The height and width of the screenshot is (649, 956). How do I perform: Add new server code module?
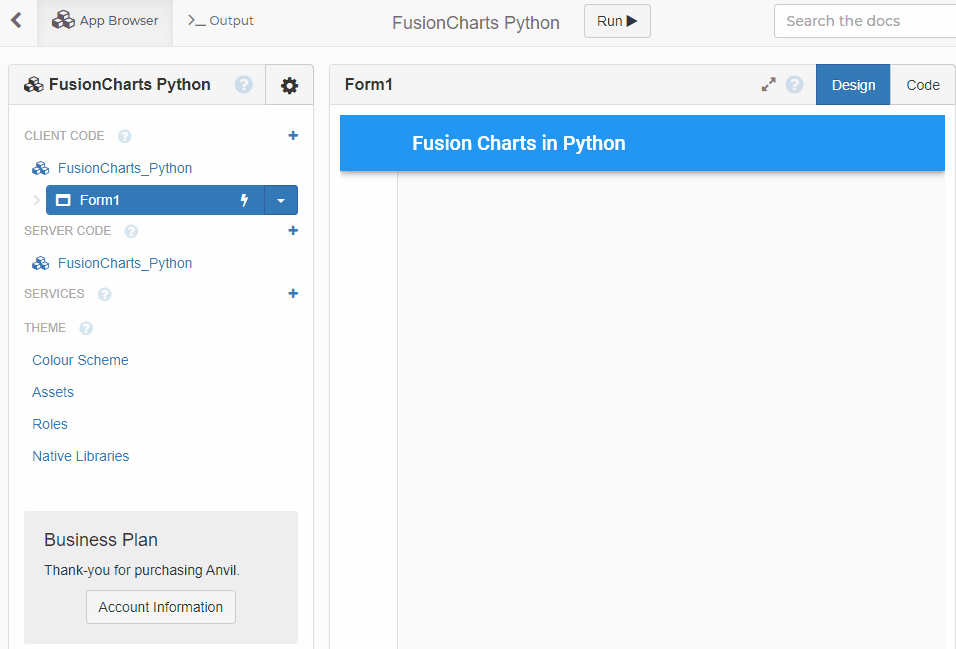293,231
